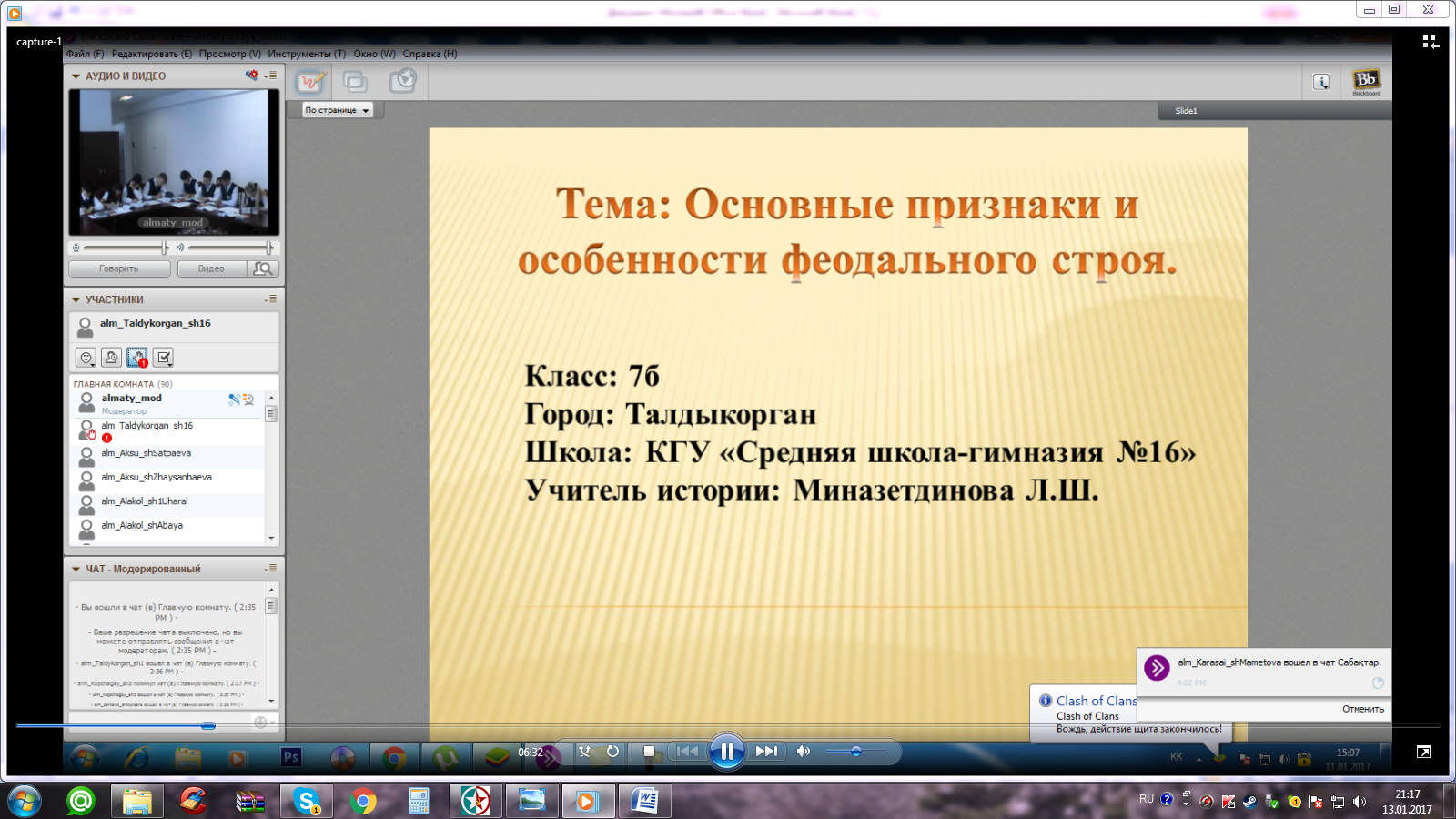Click the Видео button
The height and width of the screenshot is (819, 1456).
coord(211,268)
